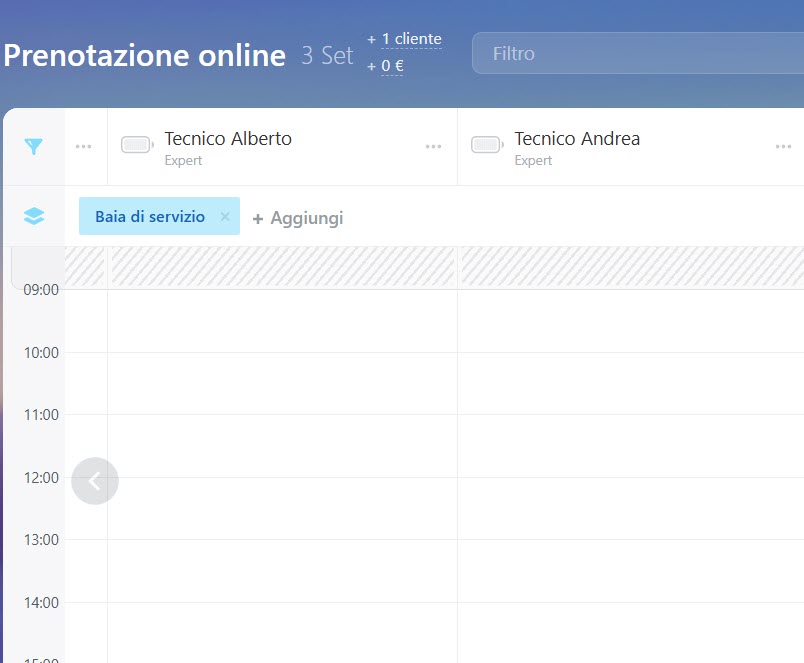The image size is (804, 663).
Task: Click the blue funnel filter icon
Action: tap(34, 147)
